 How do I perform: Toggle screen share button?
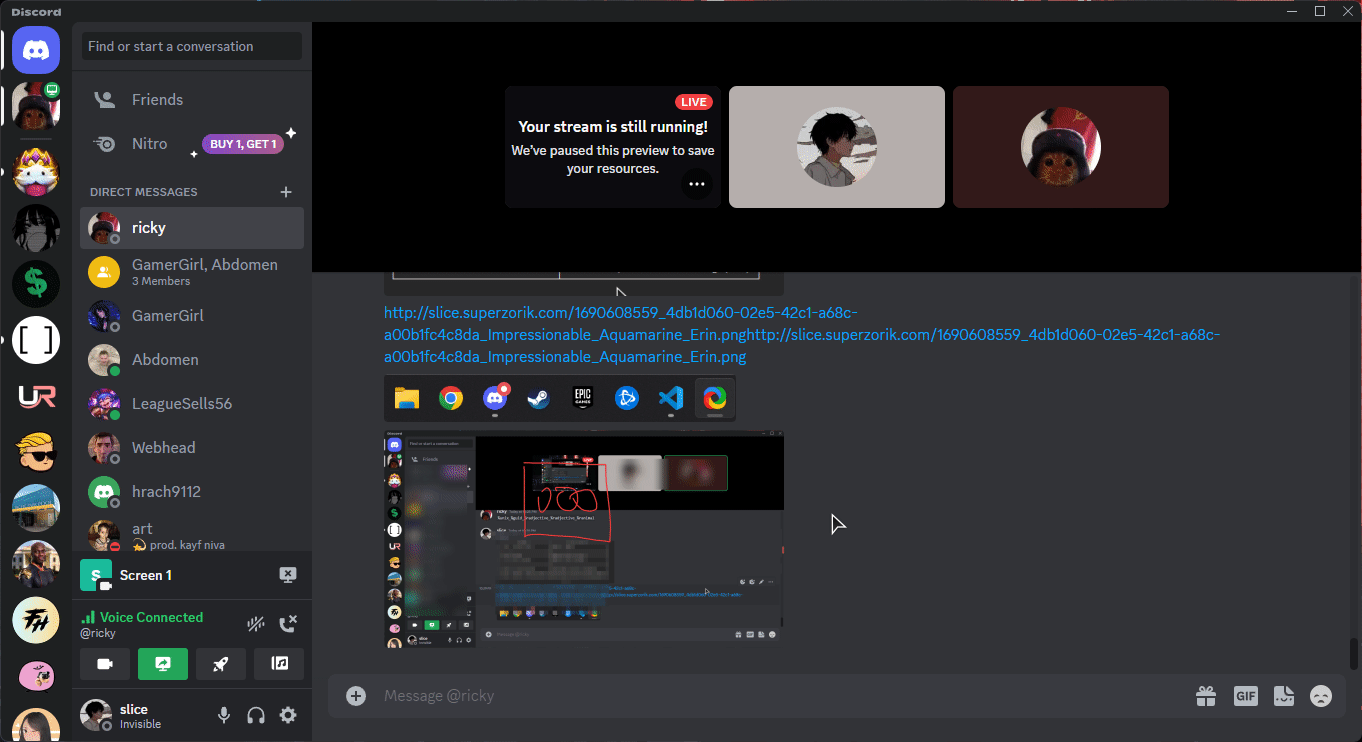[163, 664]
